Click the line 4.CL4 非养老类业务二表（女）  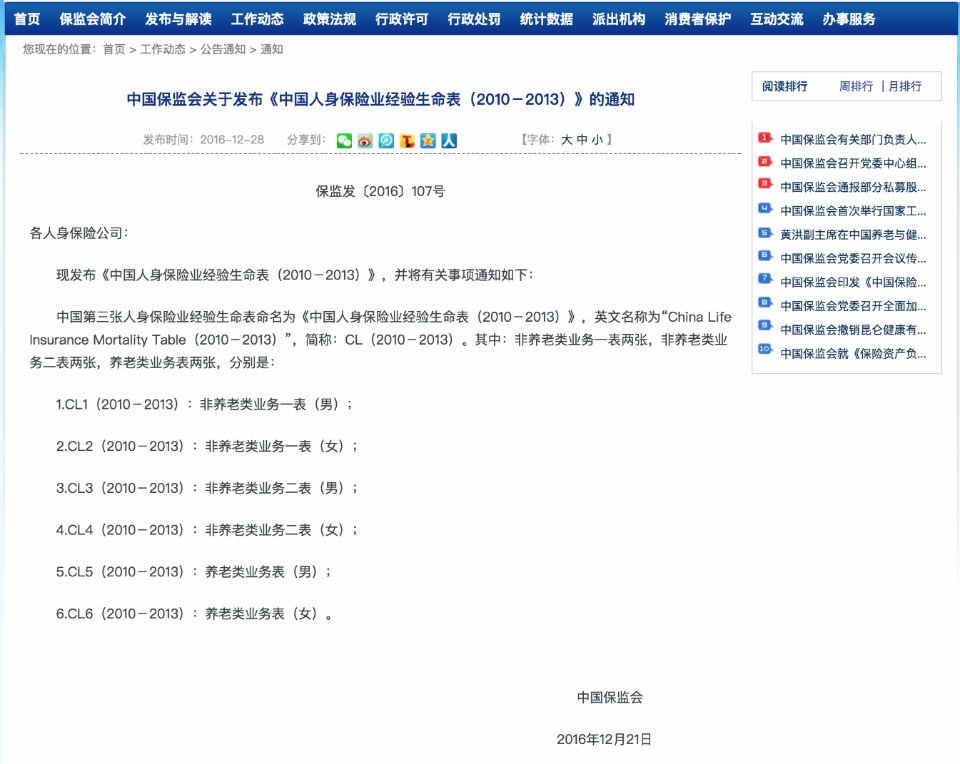(x=207, y=530)
